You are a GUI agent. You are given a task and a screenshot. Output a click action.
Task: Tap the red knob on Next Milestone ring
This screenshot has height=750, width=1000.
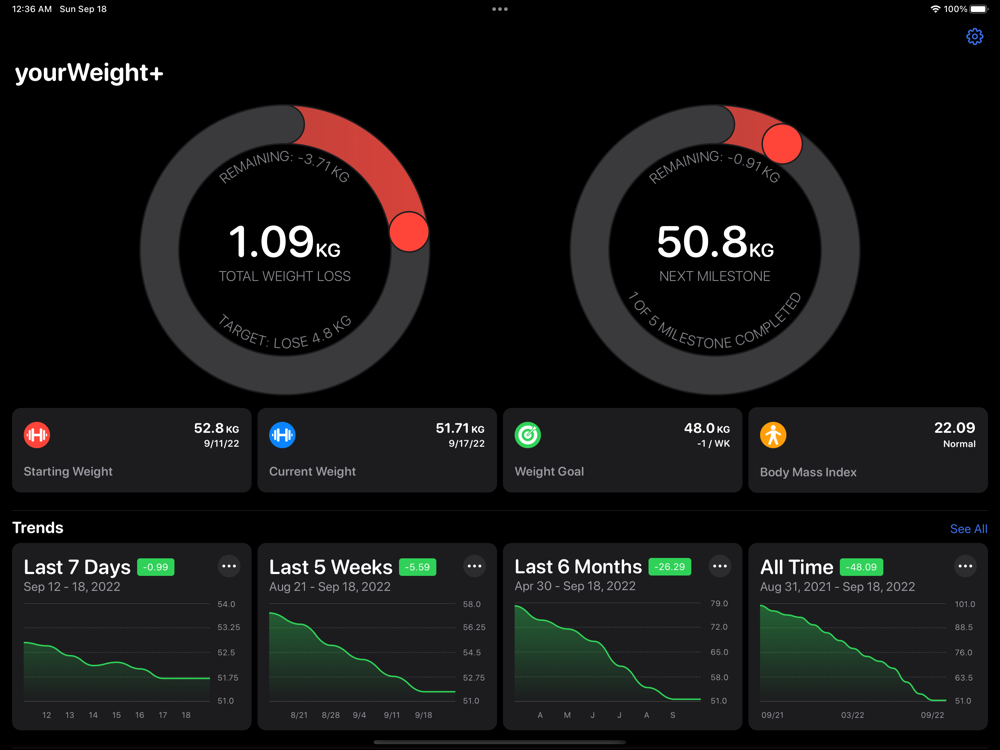tap(782, 143)
